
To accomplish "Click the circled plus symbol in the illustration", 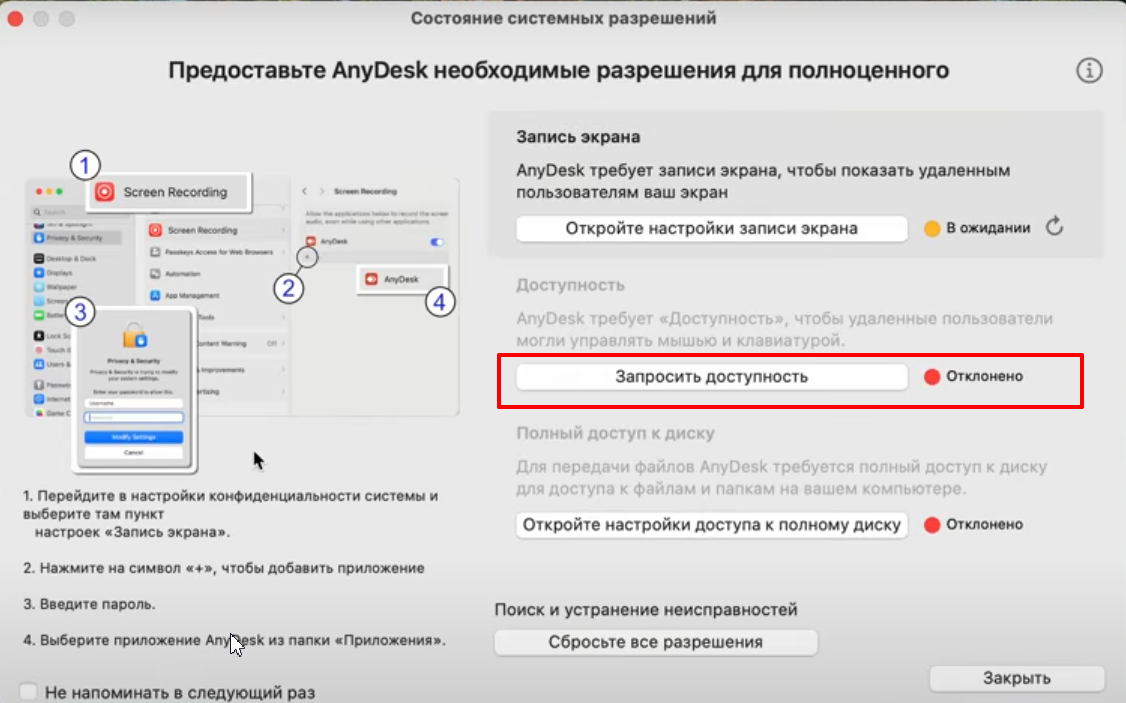I will click(x=308, y=257).
